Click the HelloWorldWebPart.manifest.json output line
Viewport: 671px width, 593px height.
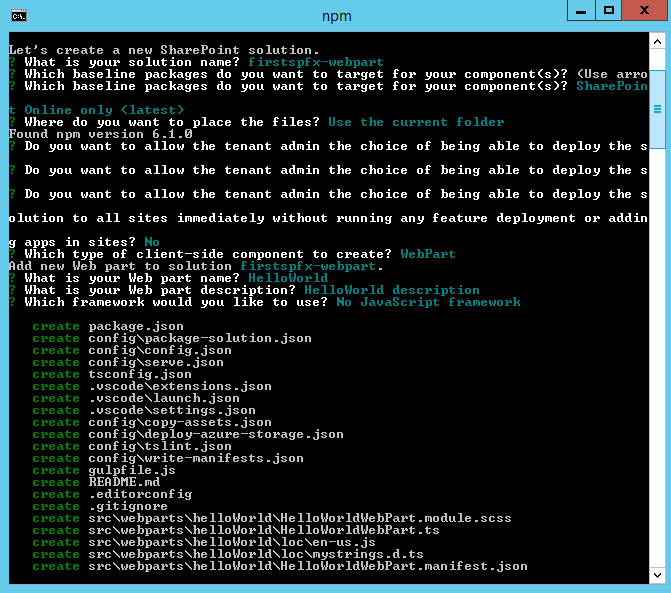(x=307, y=566)
